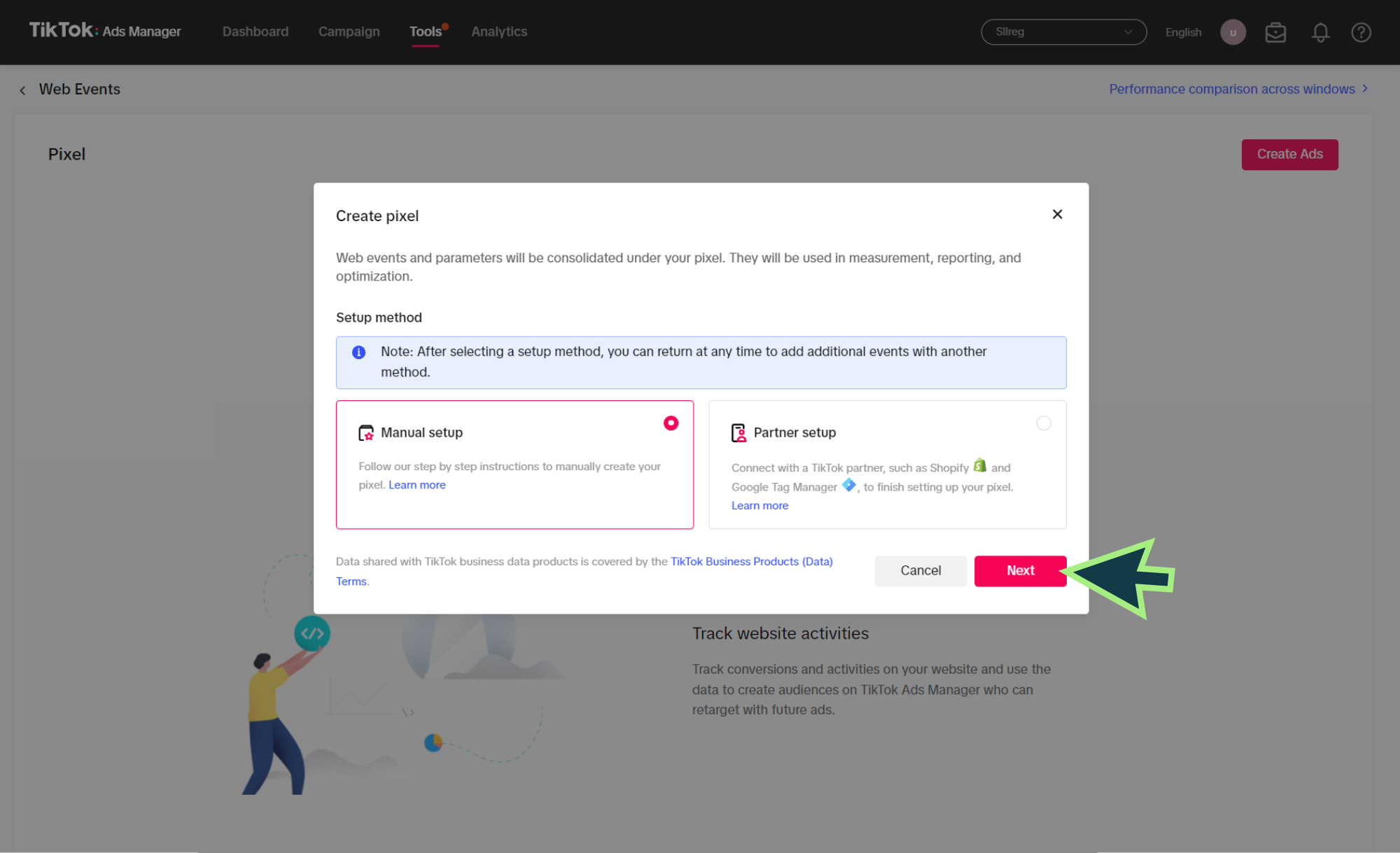Switch to the Campaign tab
This screenshot has width=1400, height=853.
click(x=349, y=31)
